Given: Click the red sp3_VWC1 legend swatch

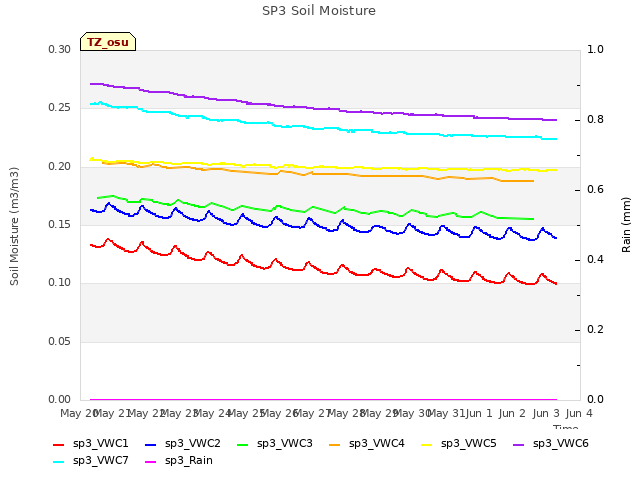Looking at the screenshot, I should (59, 444).
